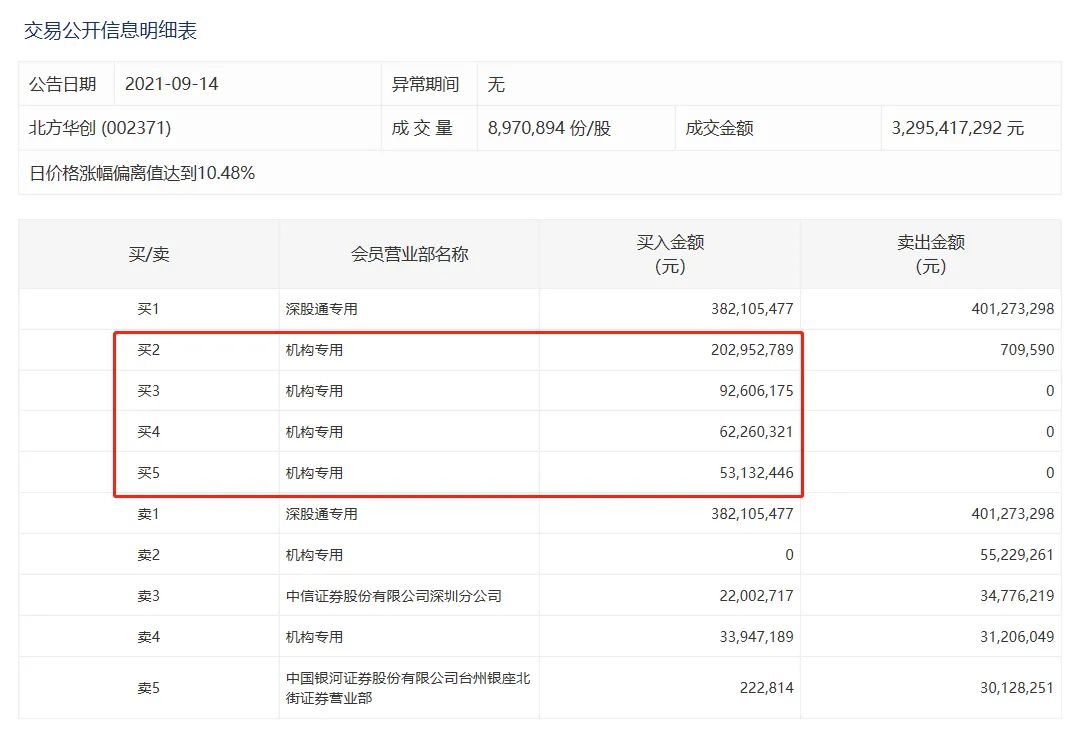Click the 日价格涨幅偏离值达到10.48% note
The width and height of the screenshot is (1073, 731).
(x=142, y=173)
